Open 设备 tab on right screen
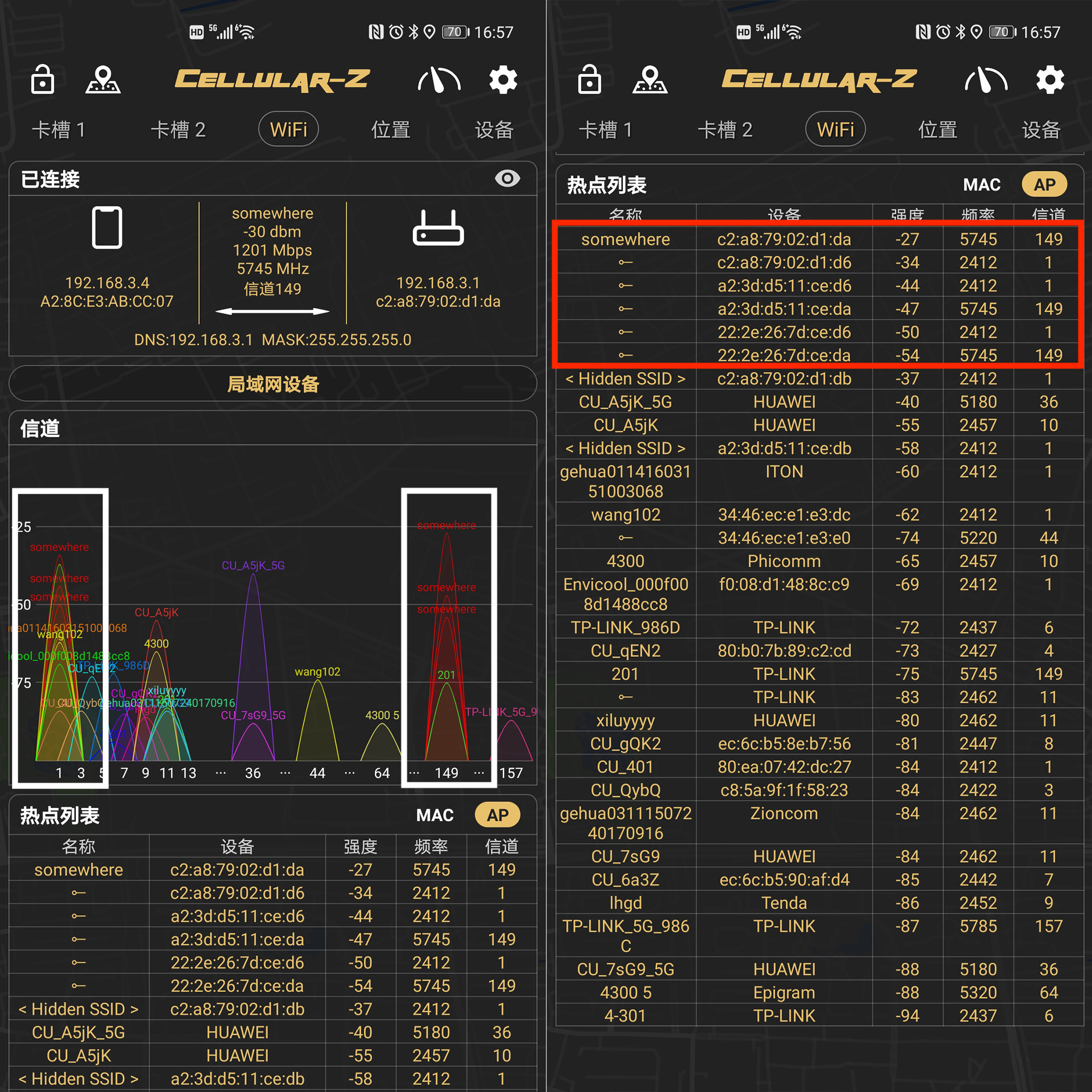1092x1092 pixels. tap(1041, 130)
